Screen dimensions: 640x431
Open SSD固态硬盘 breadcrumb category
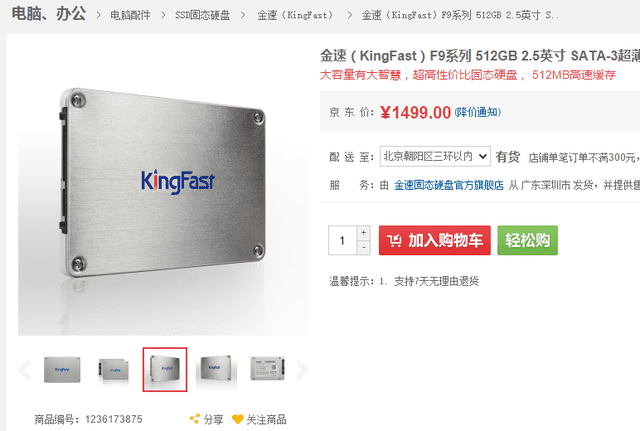pos(202,16)
